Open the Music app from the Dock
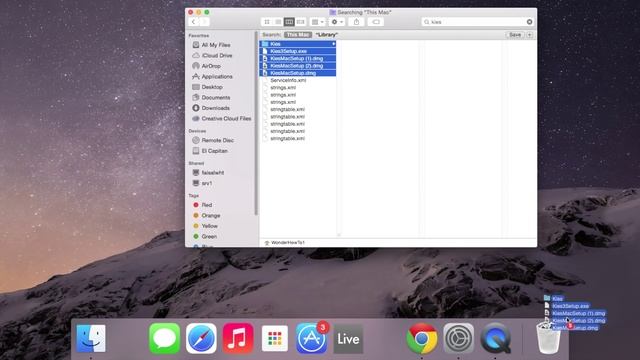640x360 pixels. coord(238,338)
